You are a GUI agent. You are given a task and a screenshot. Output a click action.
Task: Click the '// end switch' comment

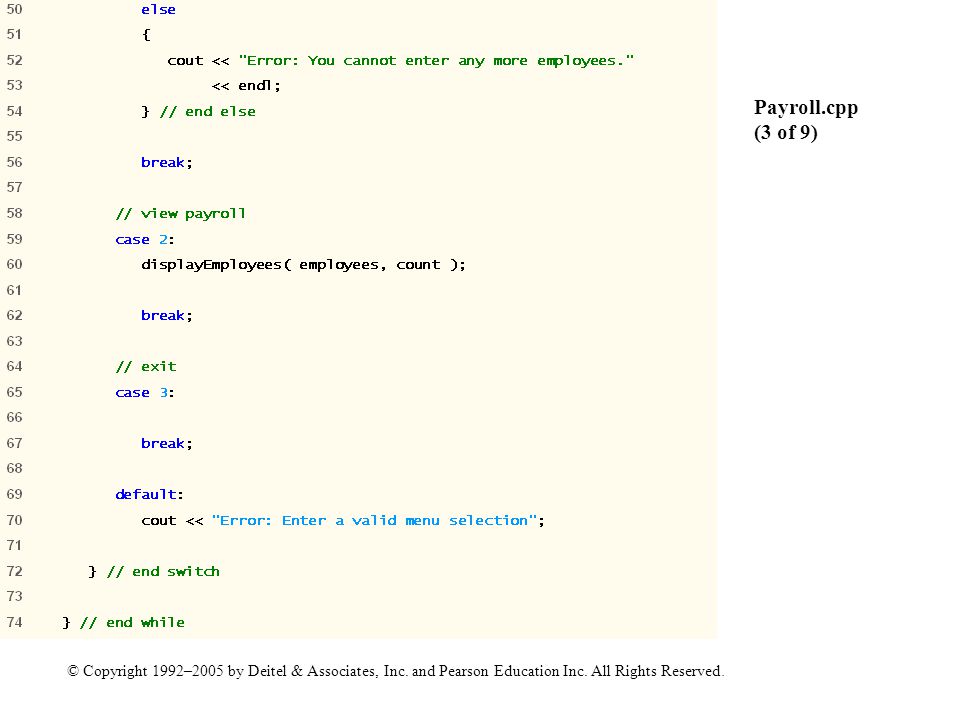pyautogui.click(x=163, y=571)
